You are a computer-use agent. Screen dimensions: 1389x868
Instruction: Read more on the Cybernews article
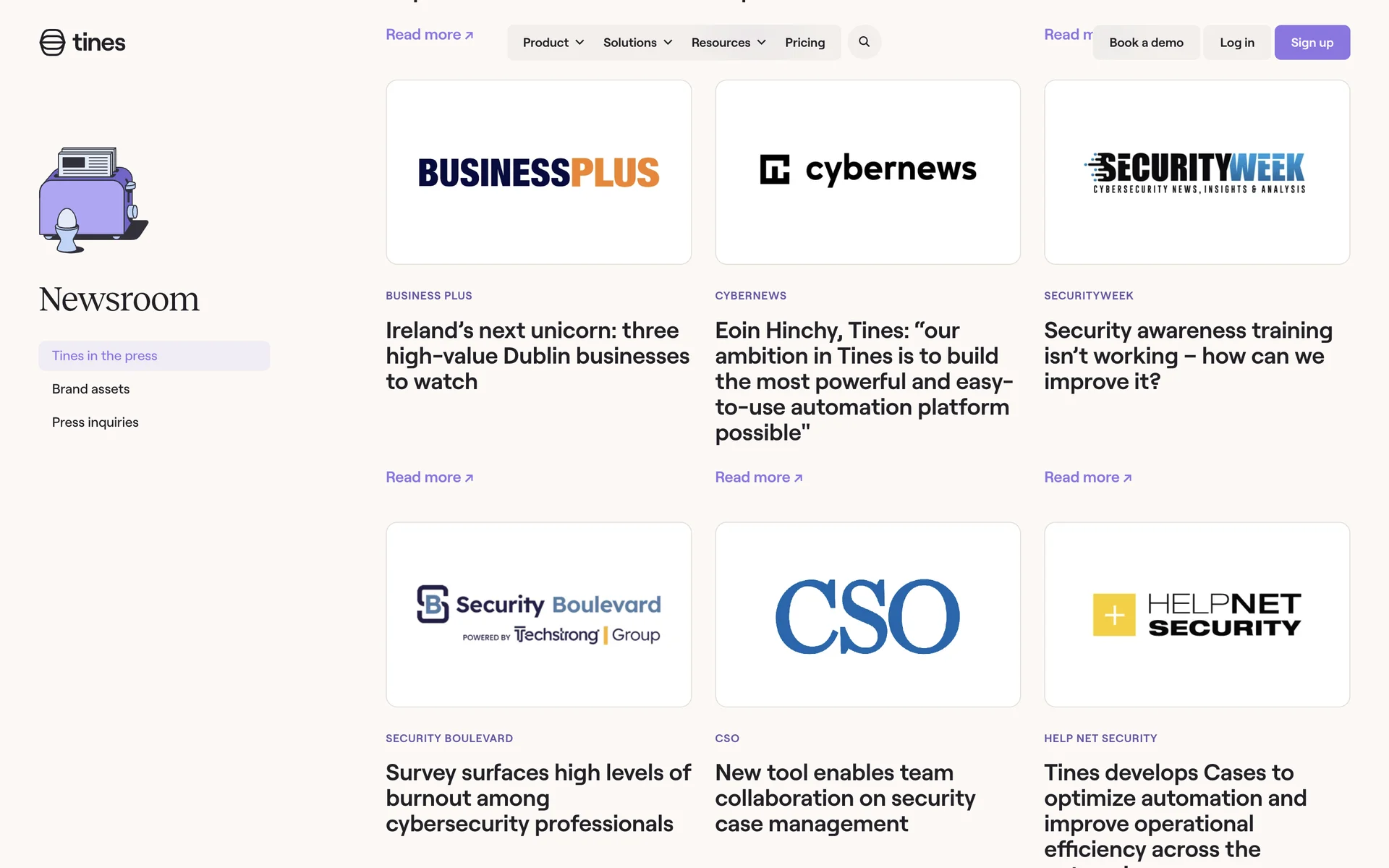758,477
